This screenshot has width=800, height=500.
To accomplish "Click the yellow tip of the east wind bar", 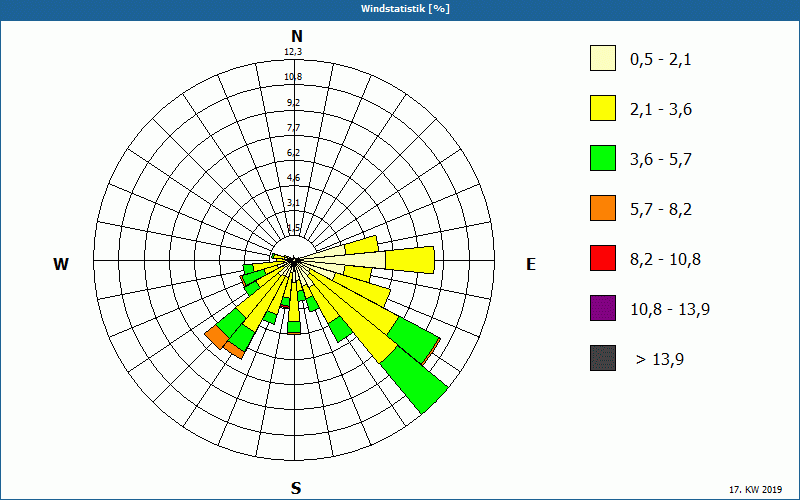I will pyautogui.click(x=410, y=260).
